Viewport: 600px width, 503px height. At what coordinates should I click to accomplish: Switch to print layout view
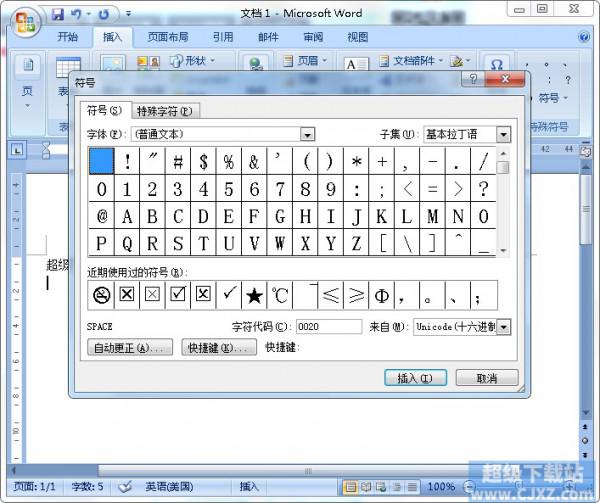350,487
